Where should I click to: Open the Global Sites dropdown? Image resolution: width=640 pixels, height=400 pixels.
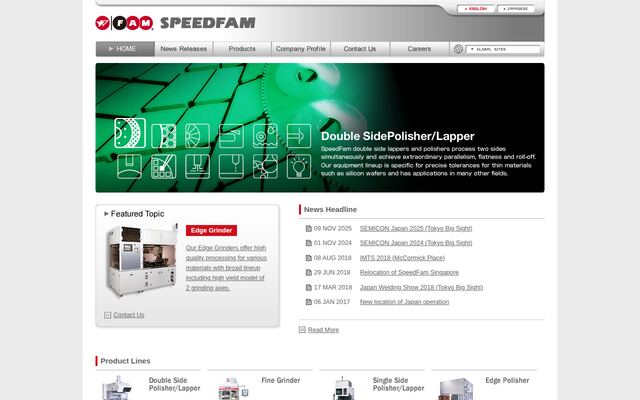[503, 49]
